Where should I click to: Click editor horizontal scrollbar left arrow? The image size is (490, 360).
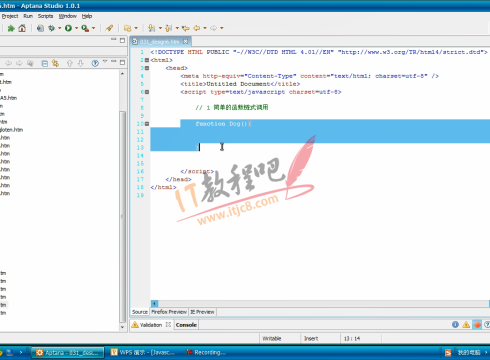click(x=154, y=303)
